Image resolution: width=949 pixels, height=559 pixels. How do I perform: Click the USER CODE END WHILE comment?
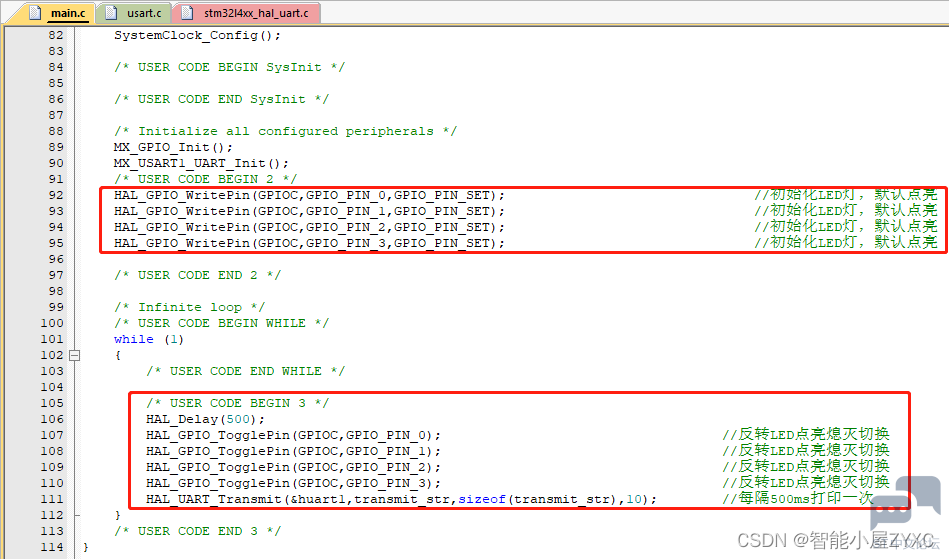(x=245, y=371)
